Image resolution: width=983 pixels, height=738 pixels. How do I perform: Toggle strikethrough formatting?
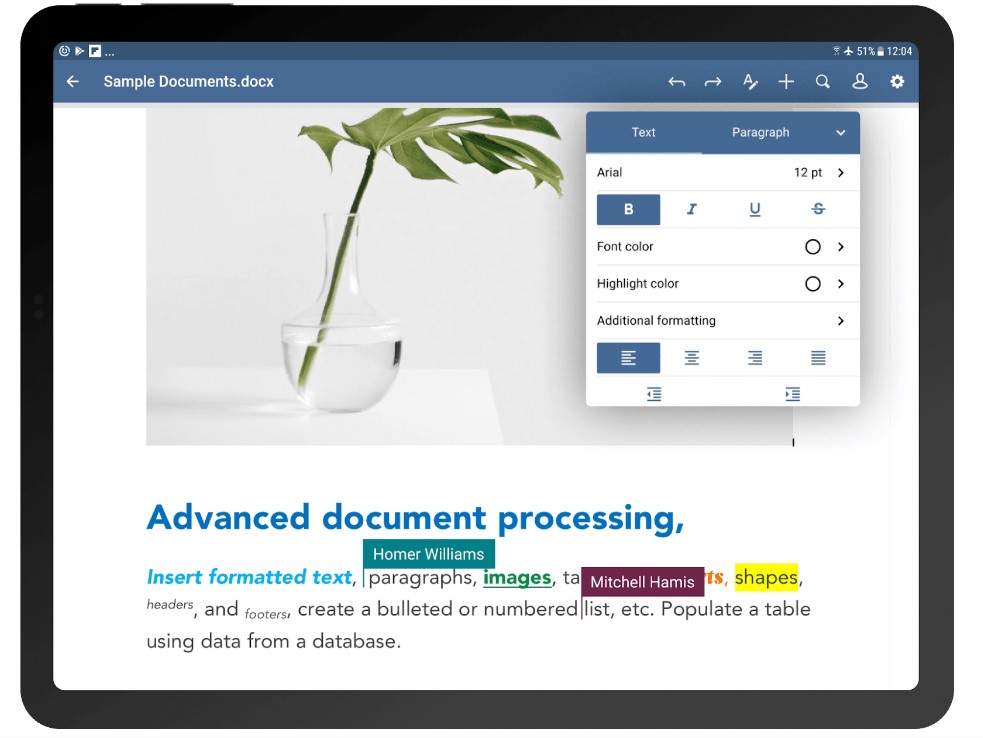(817, 209)
